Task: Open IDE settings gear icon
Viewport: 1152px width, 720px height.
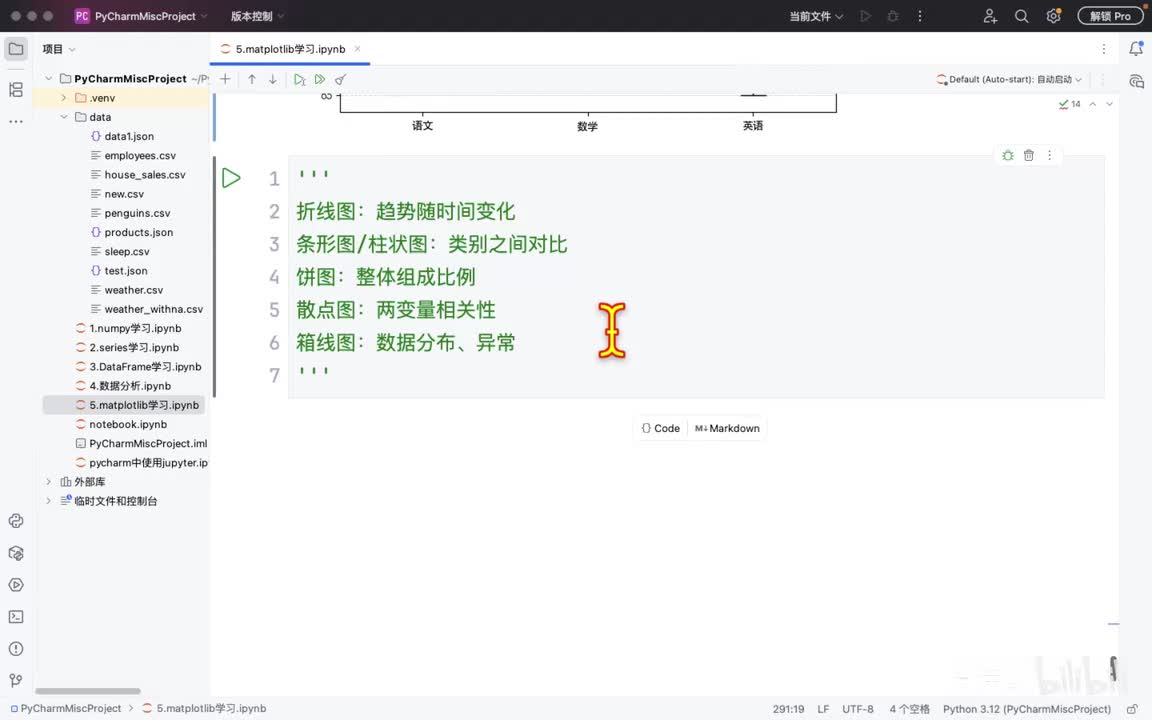Action: [1054, 16]
